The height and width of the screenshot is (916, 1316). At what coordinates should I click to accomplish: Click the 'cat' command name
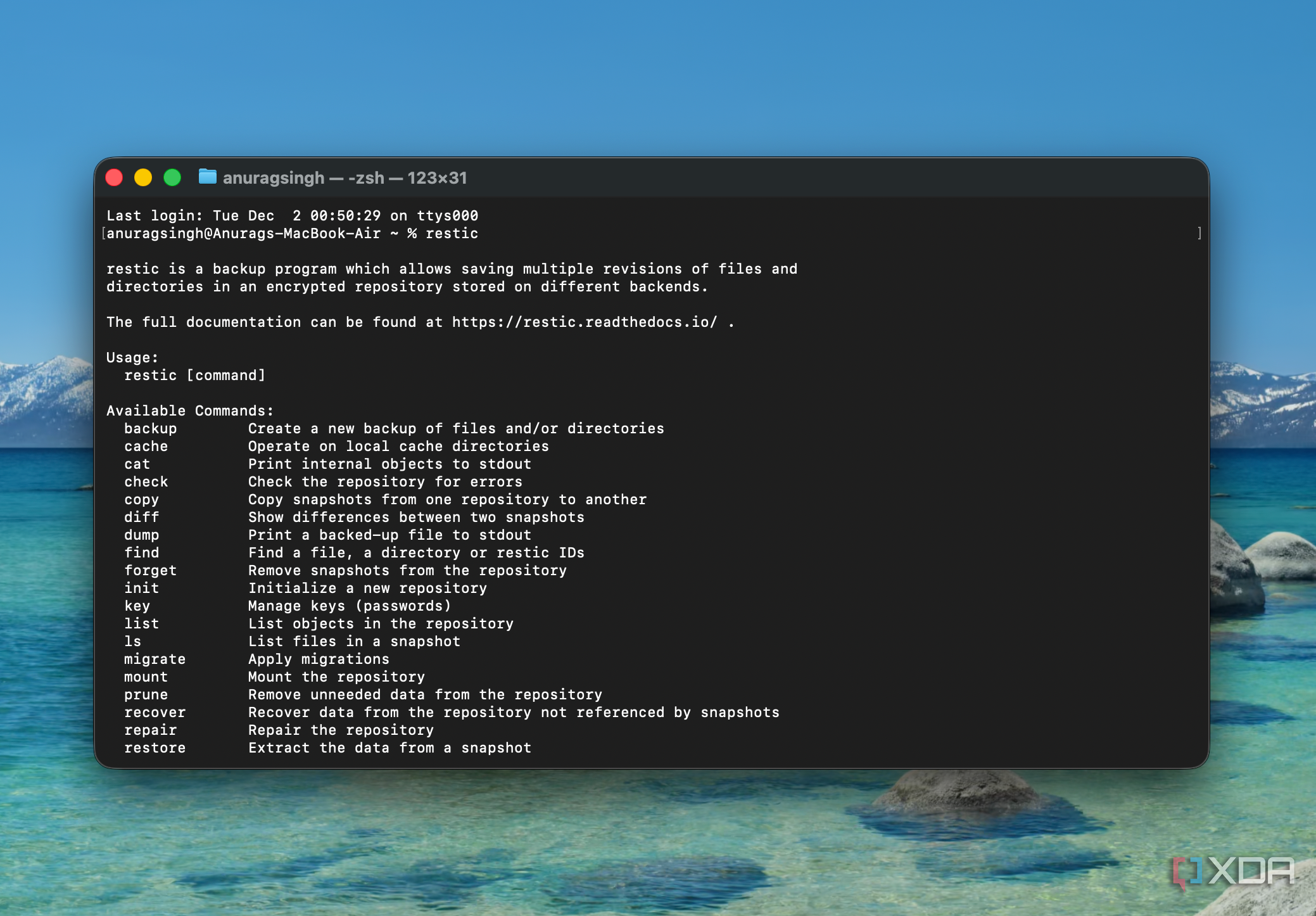137,464
